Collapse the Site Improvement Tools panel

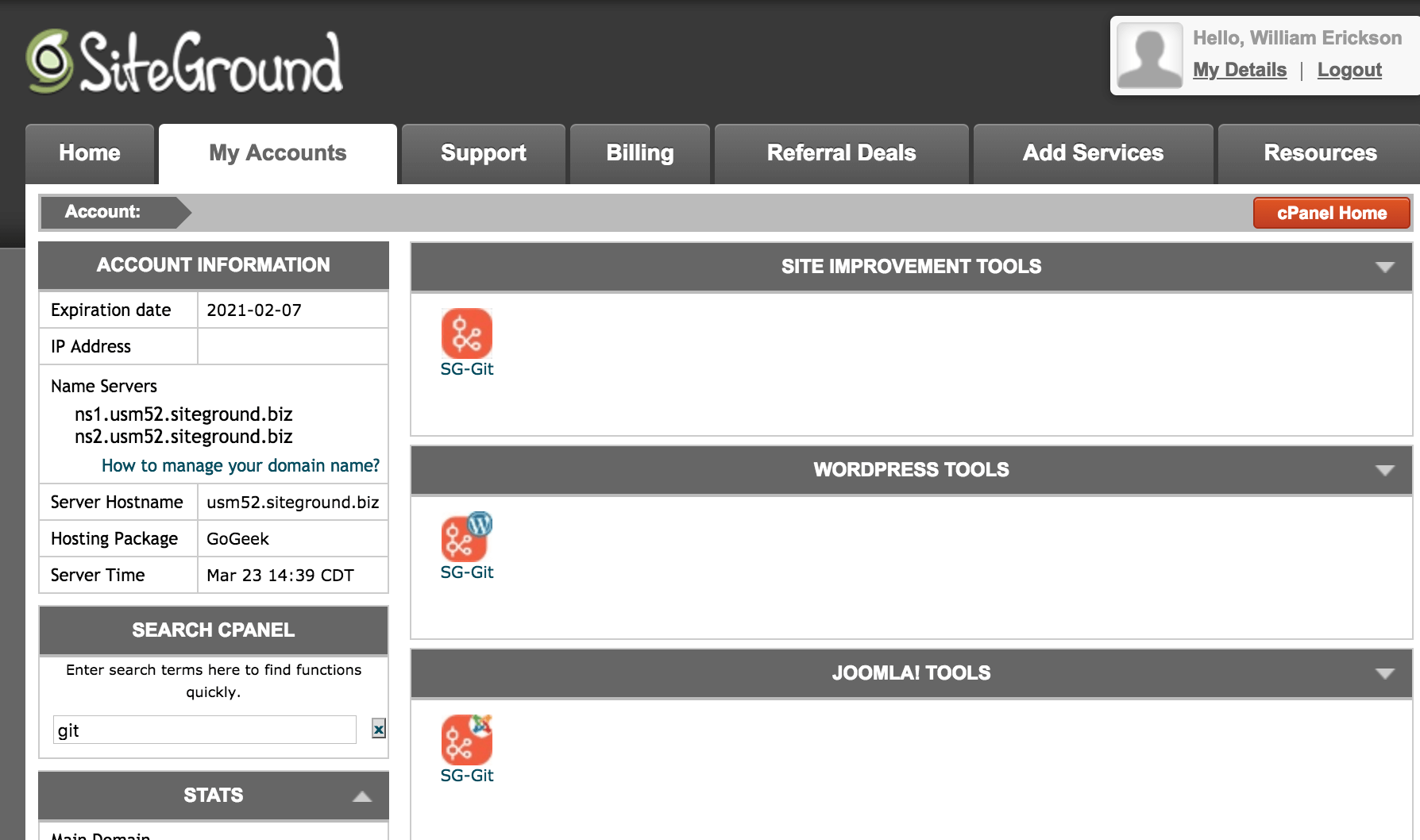[1384, 267]
